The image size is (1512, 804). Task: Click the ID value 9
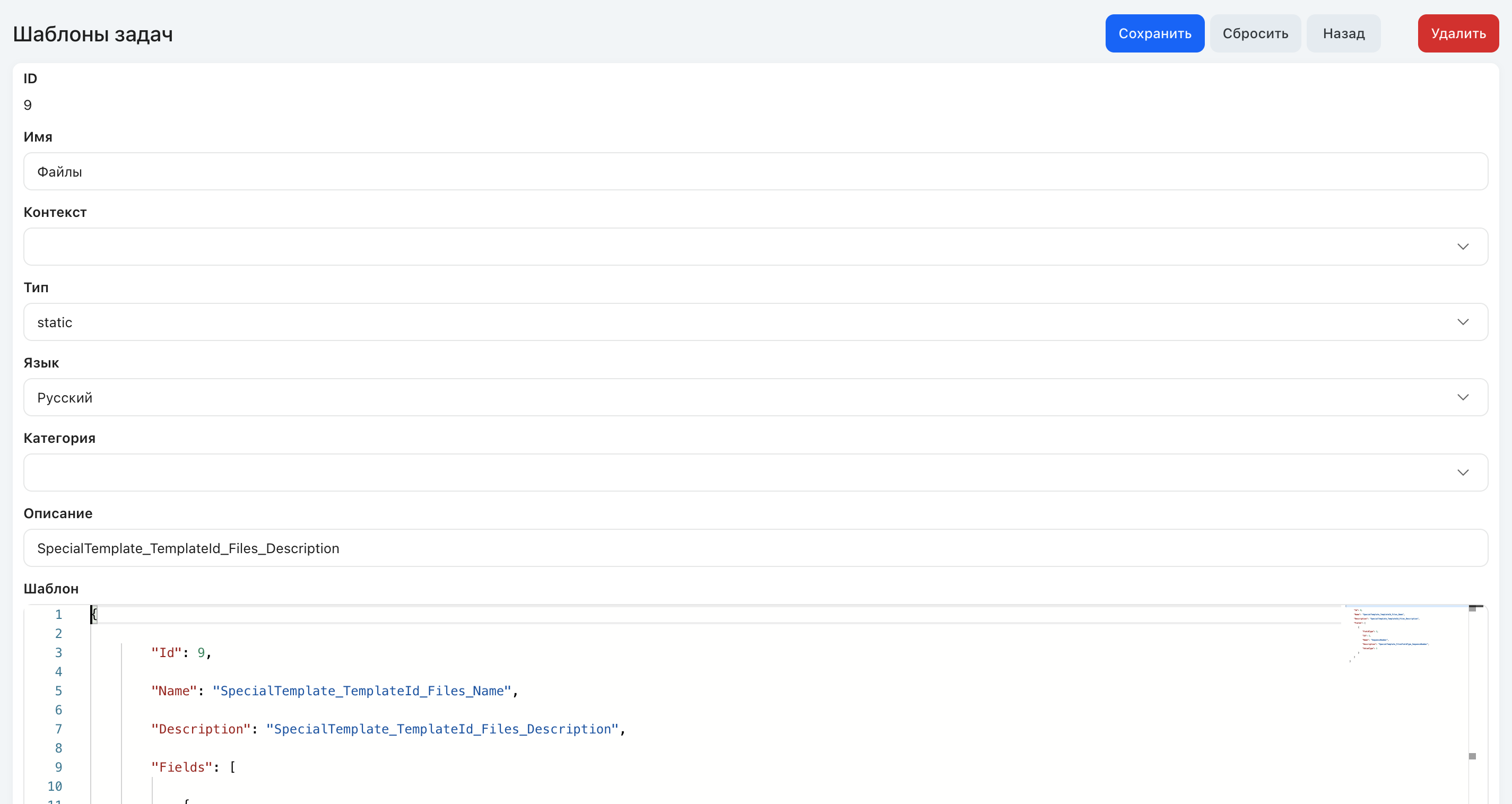coord(28,105)
